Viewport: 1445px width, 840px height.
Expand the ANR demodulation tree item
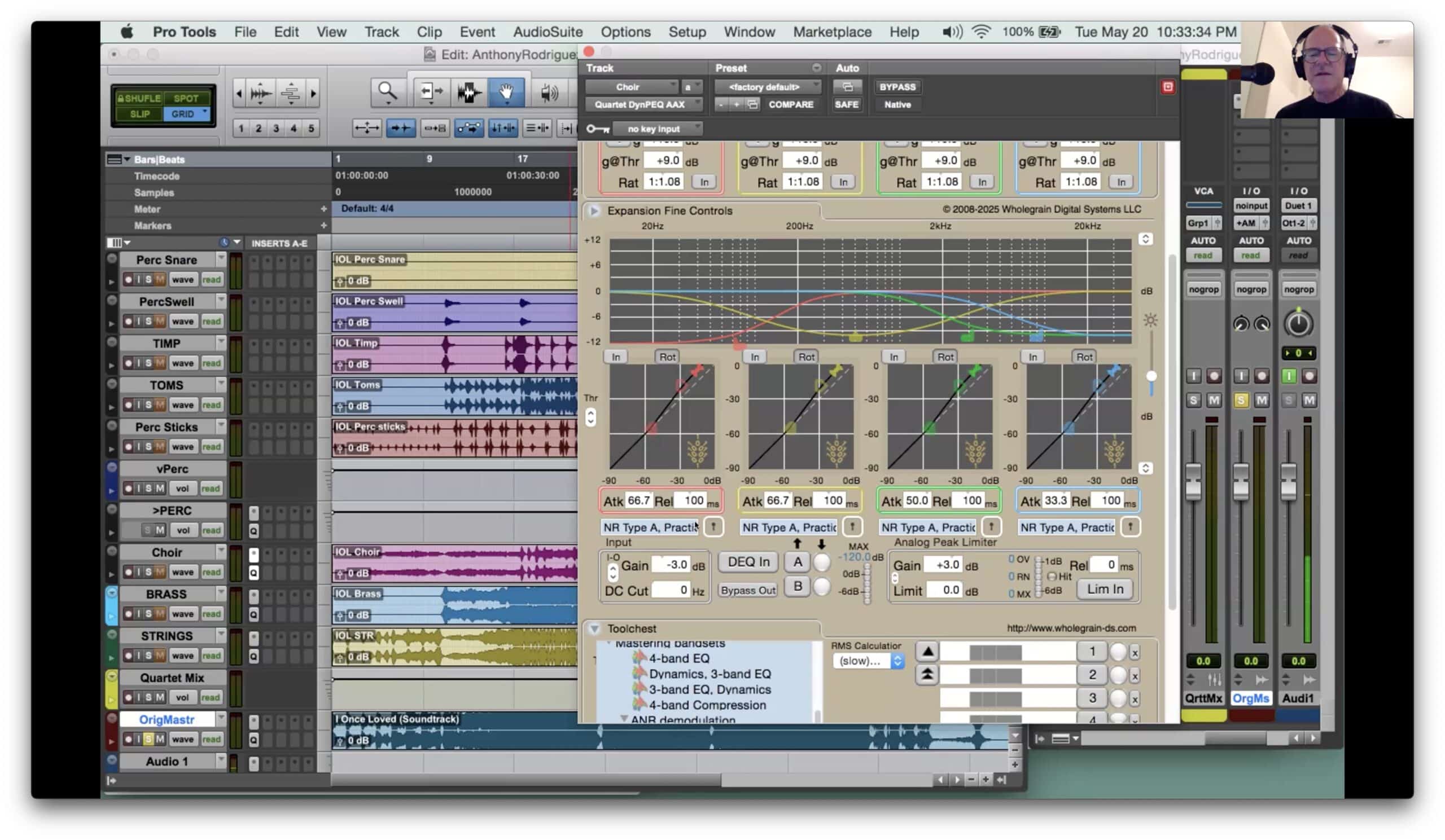coord(624,719)
